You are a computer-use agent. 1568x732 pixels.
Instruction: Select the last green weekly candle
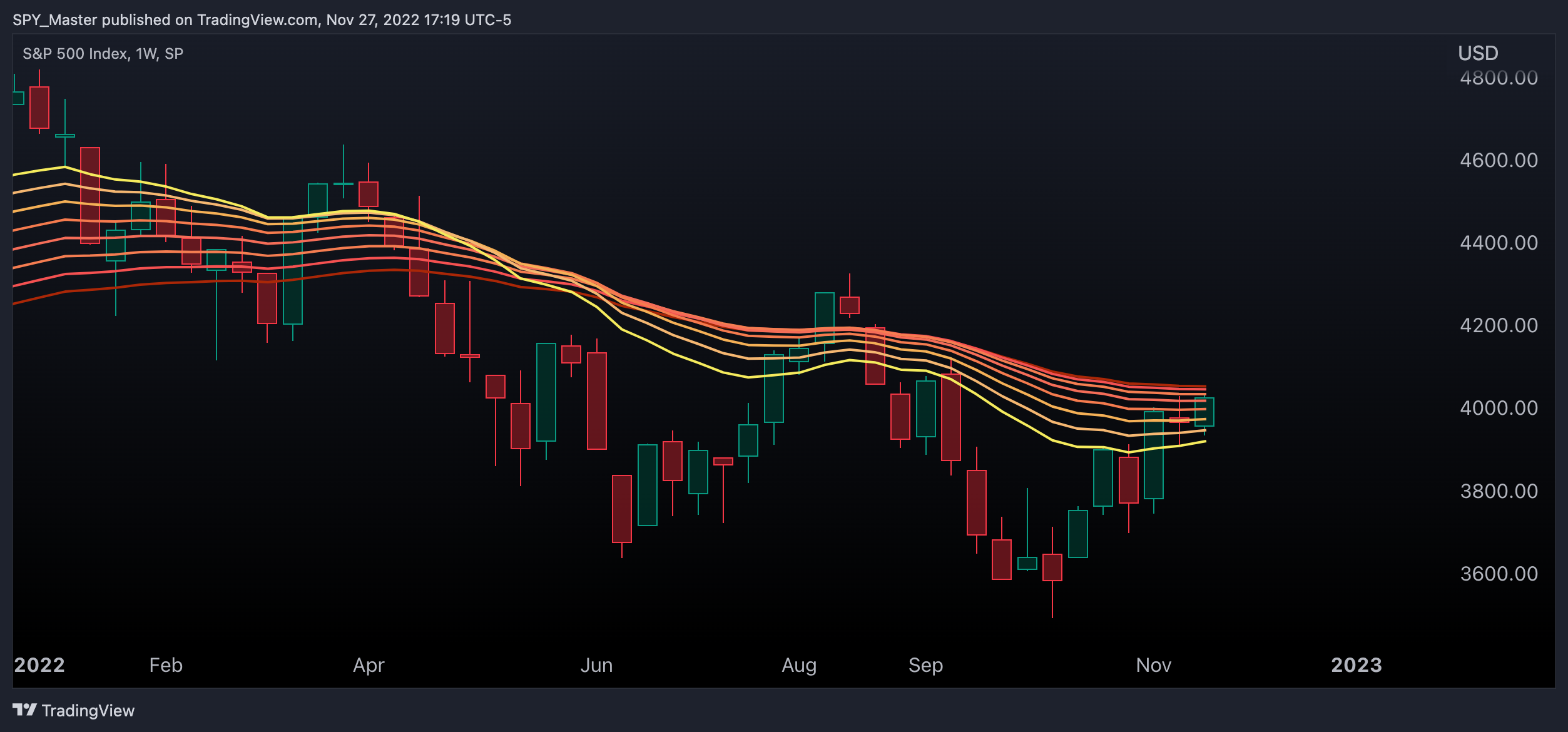pos(1204,412)
